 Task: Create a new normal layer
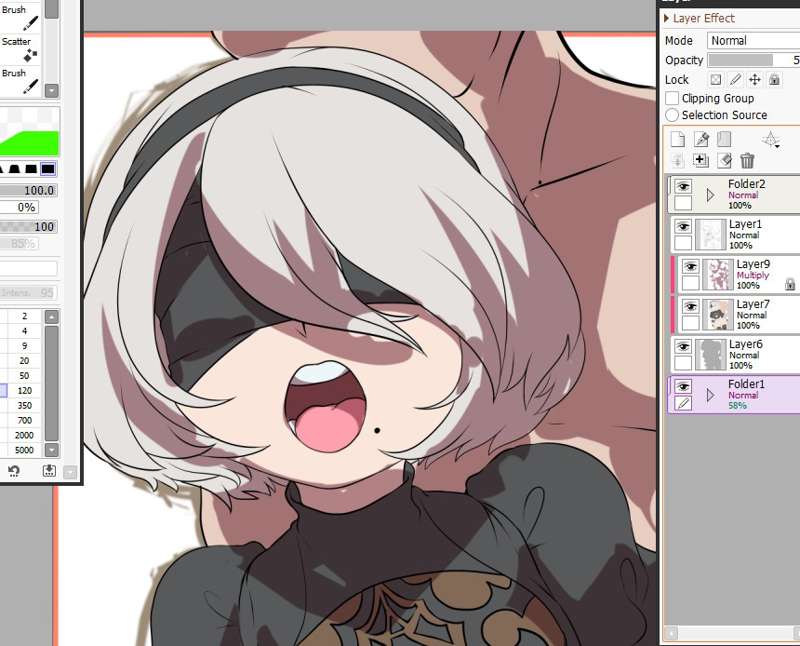pyautogui.click(x=678, y=139)
